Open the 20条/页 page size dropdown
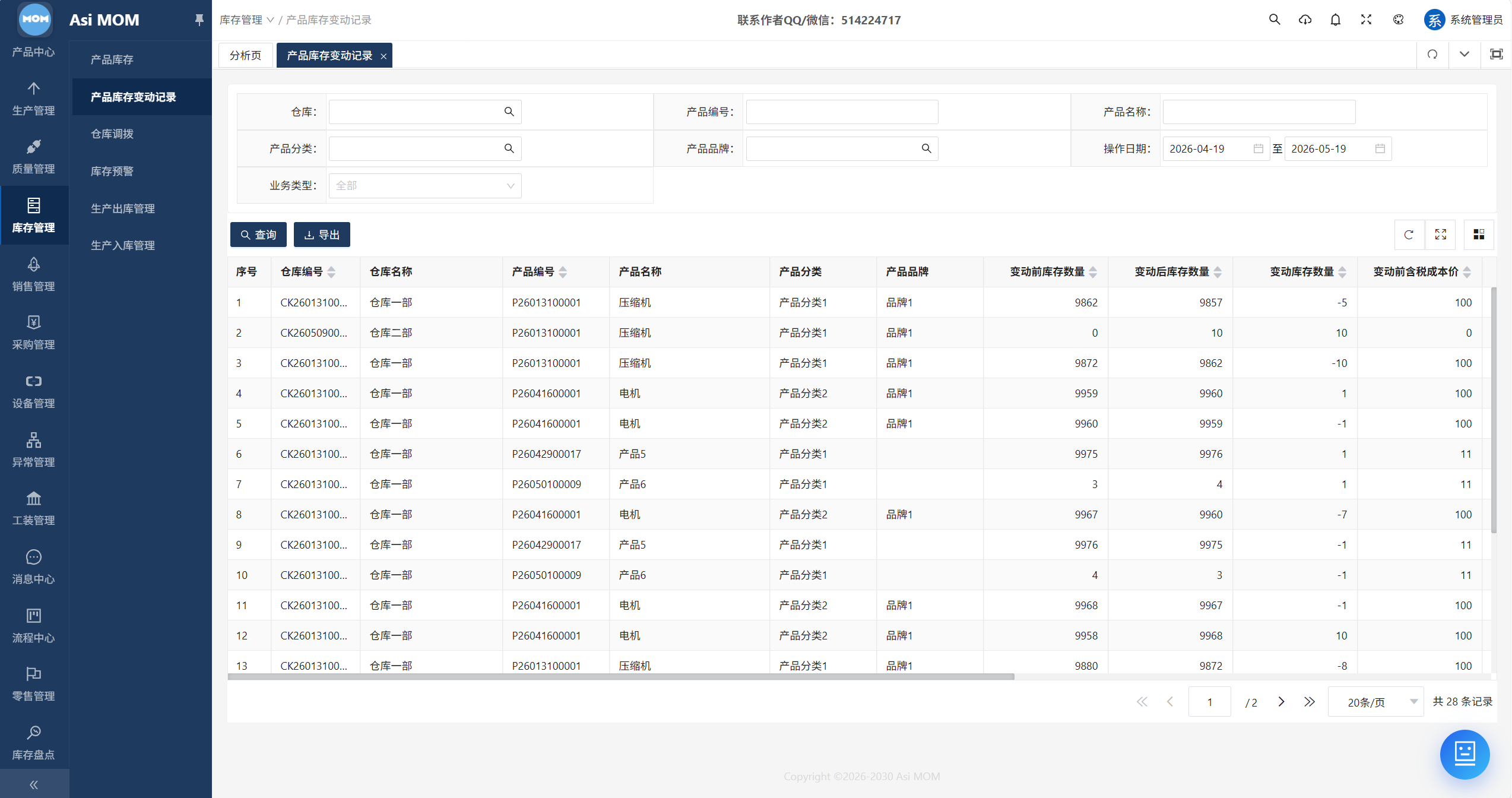 (x=1375, y=702)
